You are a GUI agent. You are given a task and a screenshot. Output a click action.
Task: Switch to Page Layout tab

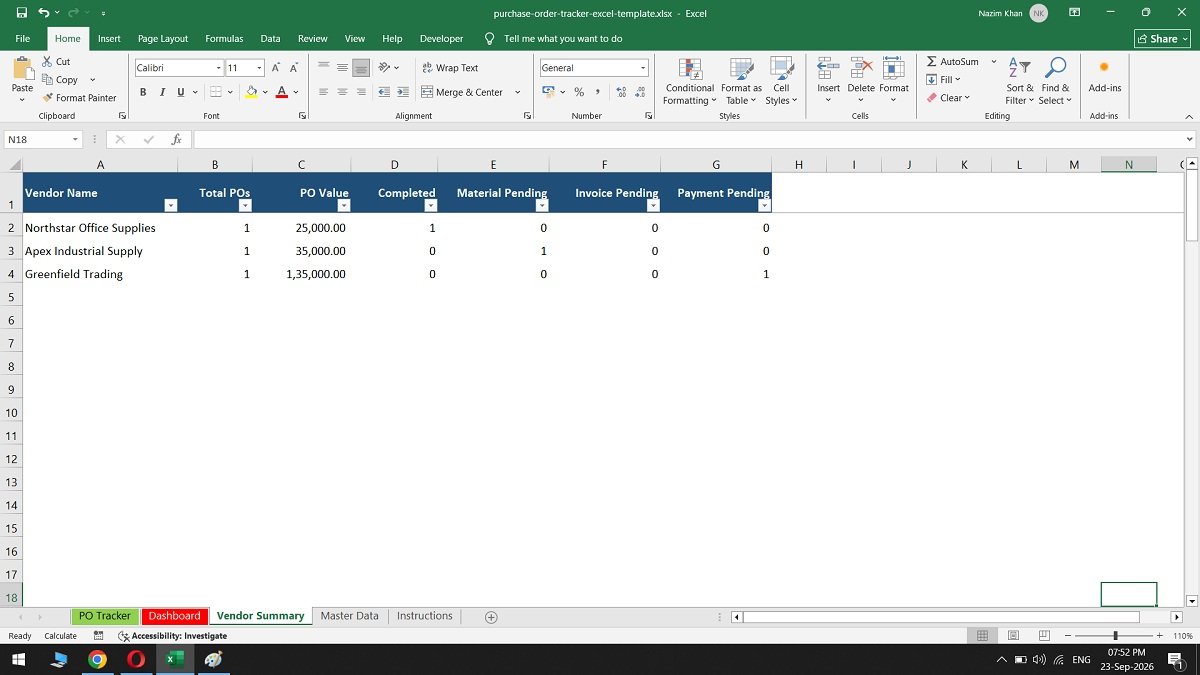point(163,38)
